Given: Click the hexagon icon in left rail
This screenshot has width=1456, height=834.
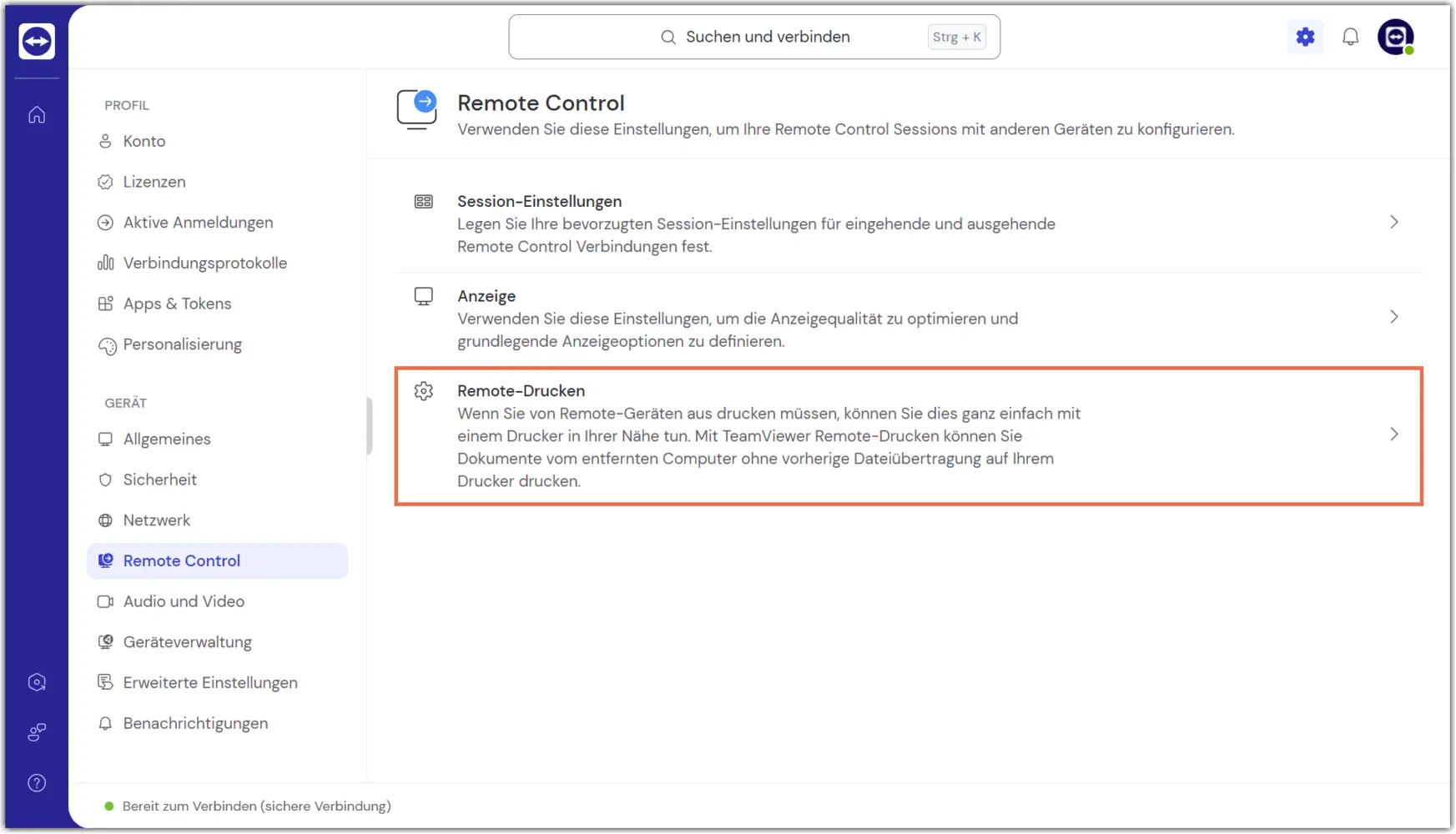Looking at the screenshot, I should [37, 682].
